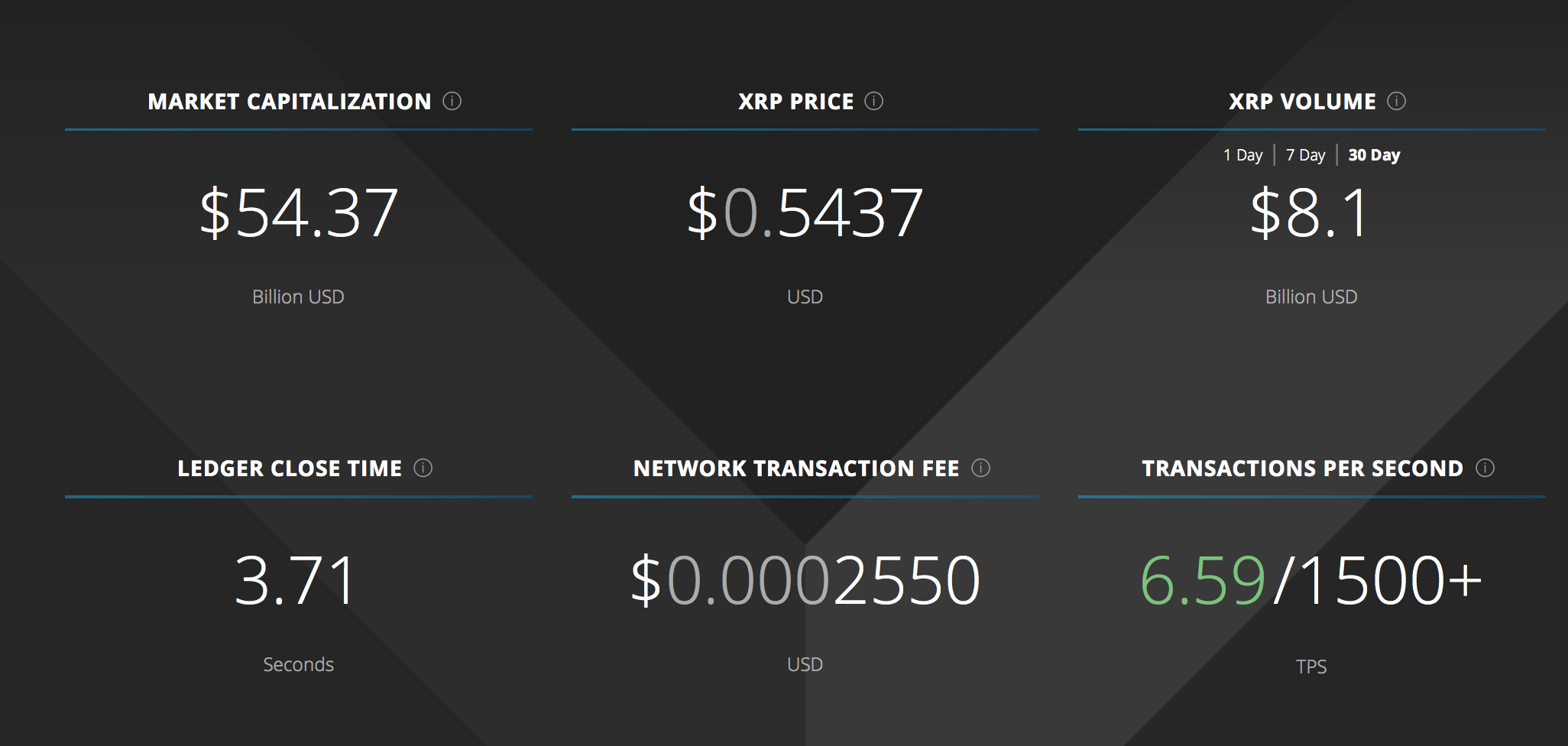Viewport: 1568px width, 746px height.
Task: Click the XRP Price heading
Action: coord(796,102)
